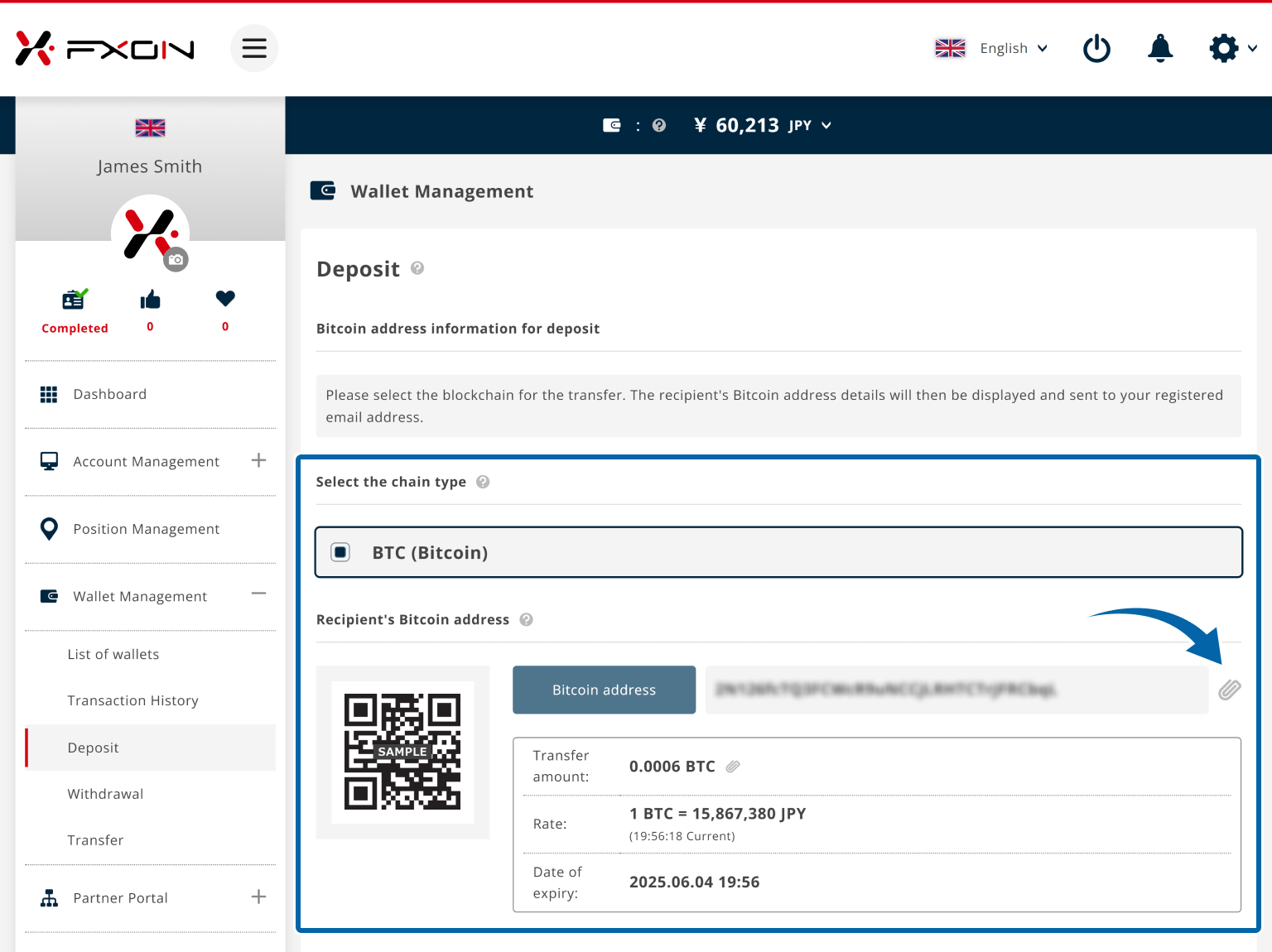The height and width of the screenshot is (952, 1272).
Task: Open the English language dropdown
Action: (1014, 48)
